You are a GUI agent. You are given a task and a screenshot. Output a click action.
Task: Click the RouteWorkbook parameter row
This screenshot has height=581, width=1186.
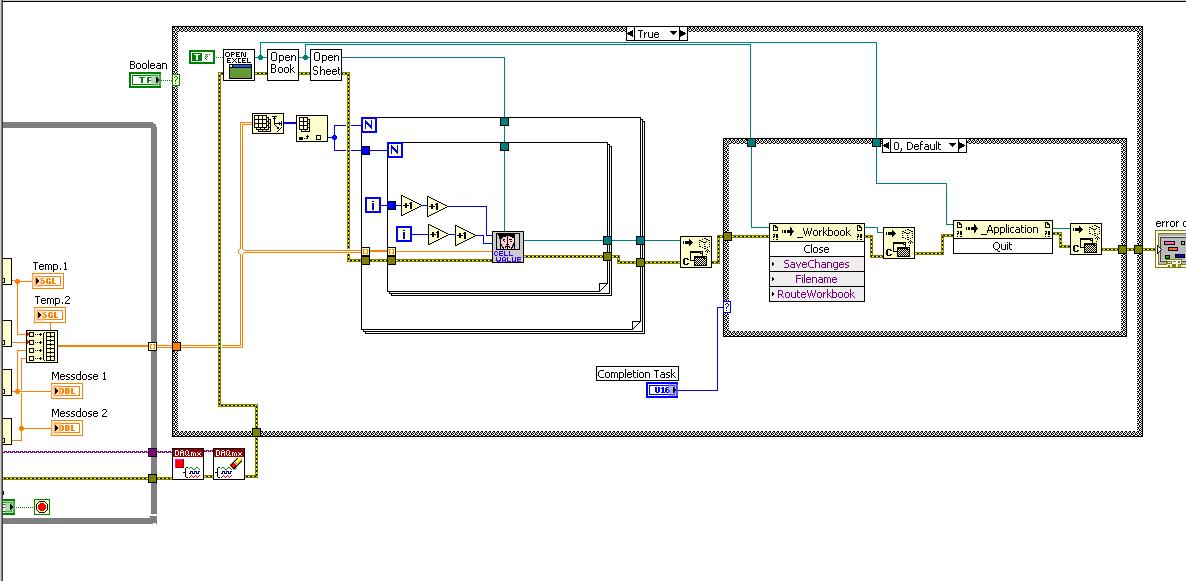[816, 294]
